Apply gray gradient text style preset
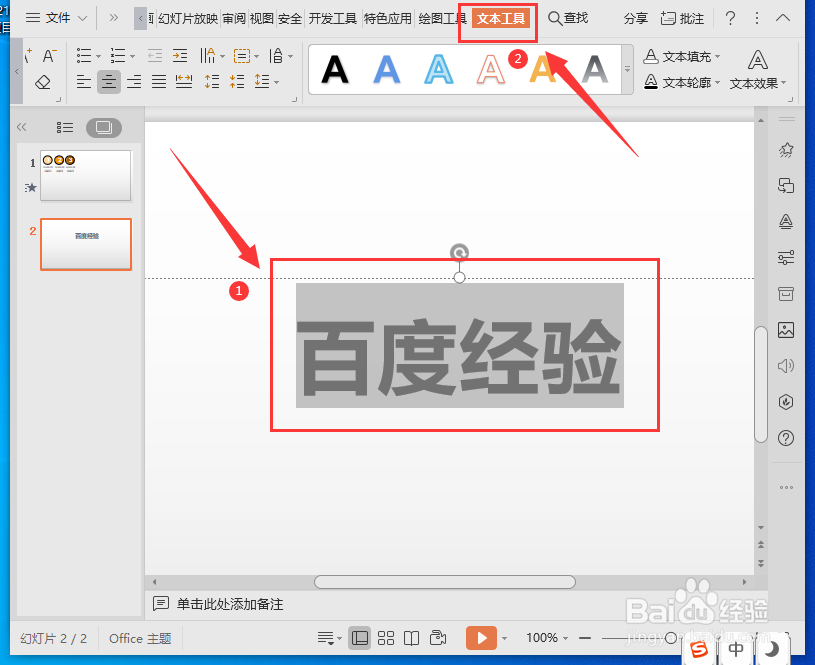 595,69
